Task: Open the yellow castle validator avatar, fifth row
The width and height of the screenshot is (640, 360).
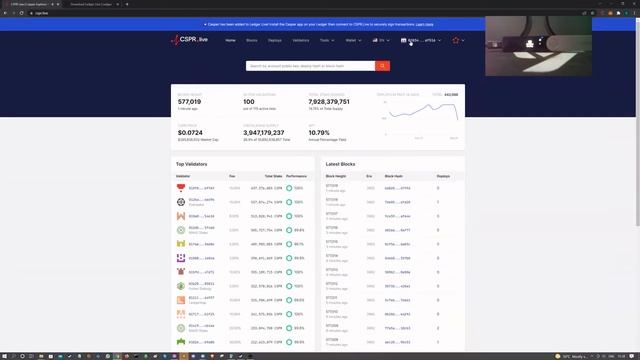Action: click(x=181, y=244)
